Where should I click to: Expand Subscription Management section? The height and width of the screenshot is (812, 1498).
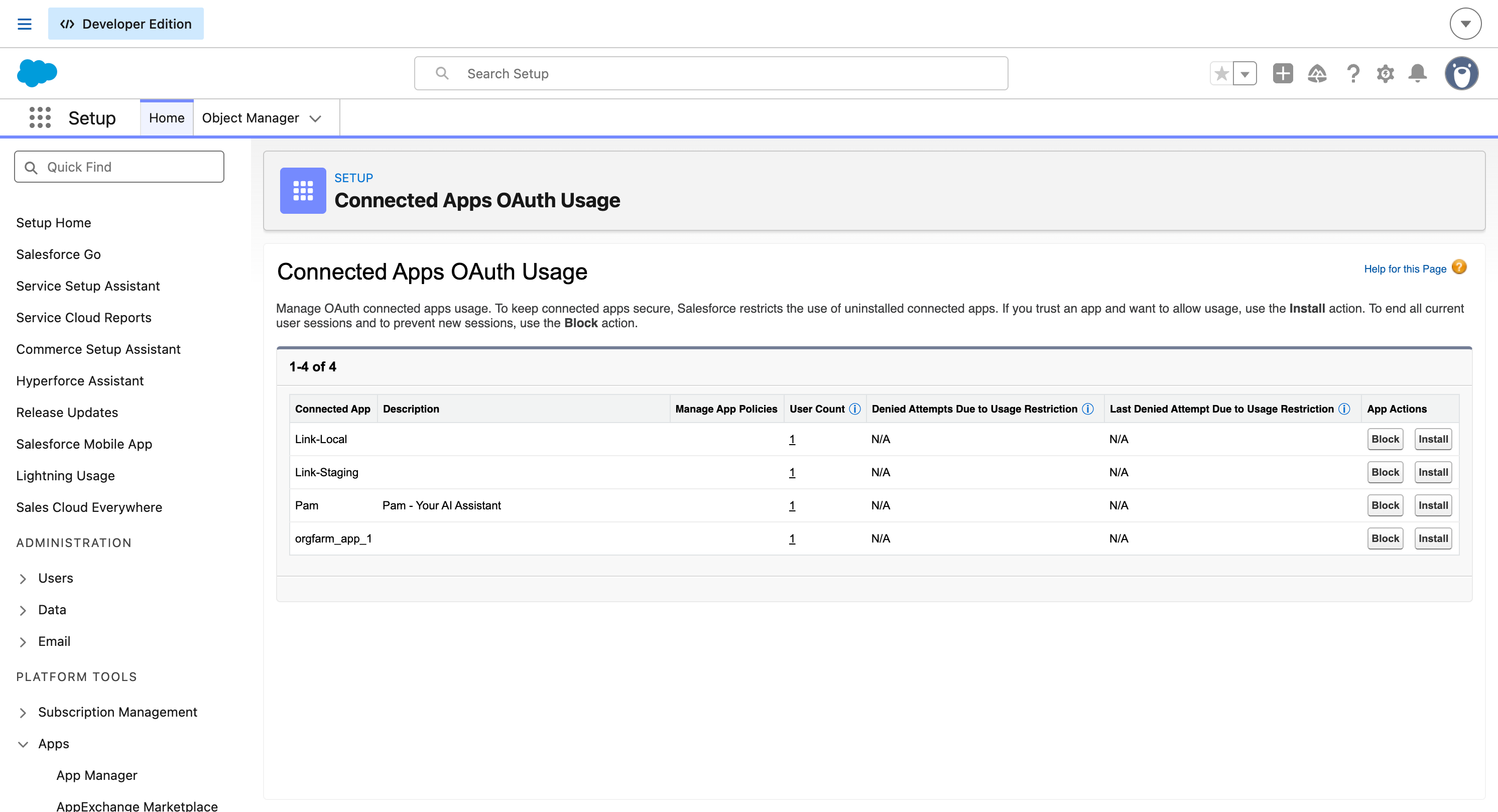coord(23,713)
